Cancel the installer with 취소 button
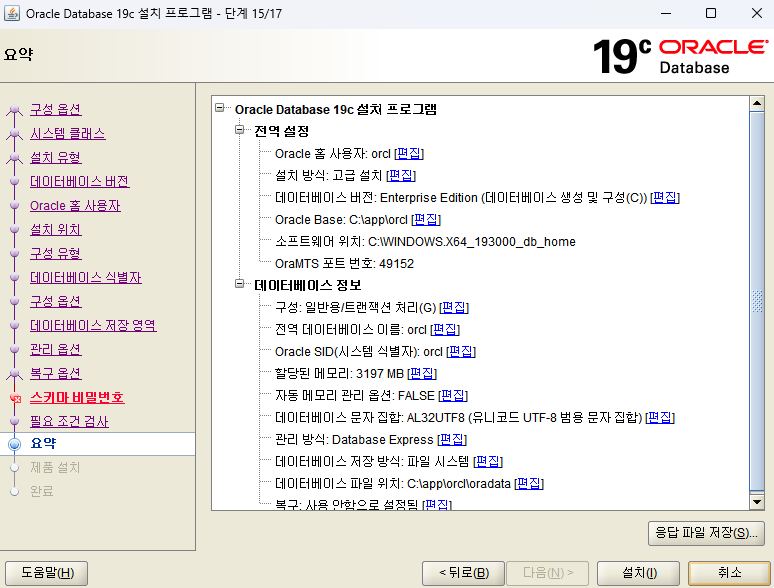Viewport: 774px width, 588px height. pos(729,573)
